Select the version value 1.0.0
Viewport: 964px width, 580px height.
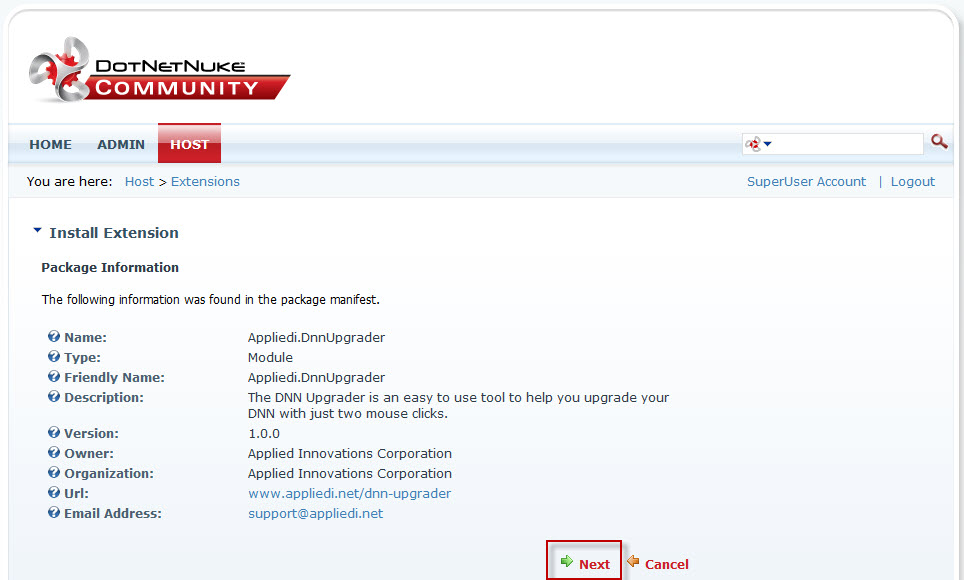[x=264, y=434]
